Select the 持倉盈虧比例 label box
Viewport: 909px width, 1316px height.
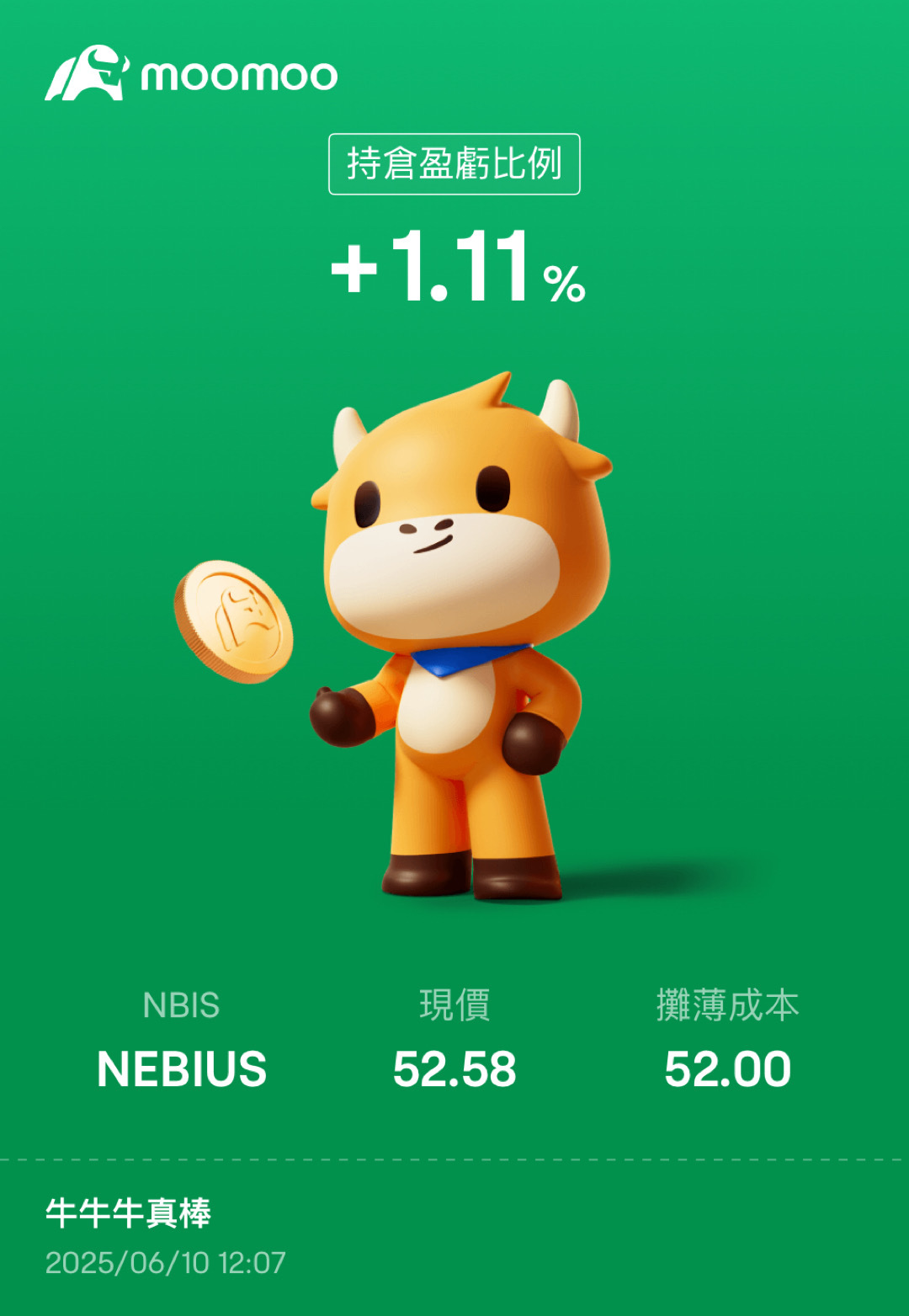454,164
